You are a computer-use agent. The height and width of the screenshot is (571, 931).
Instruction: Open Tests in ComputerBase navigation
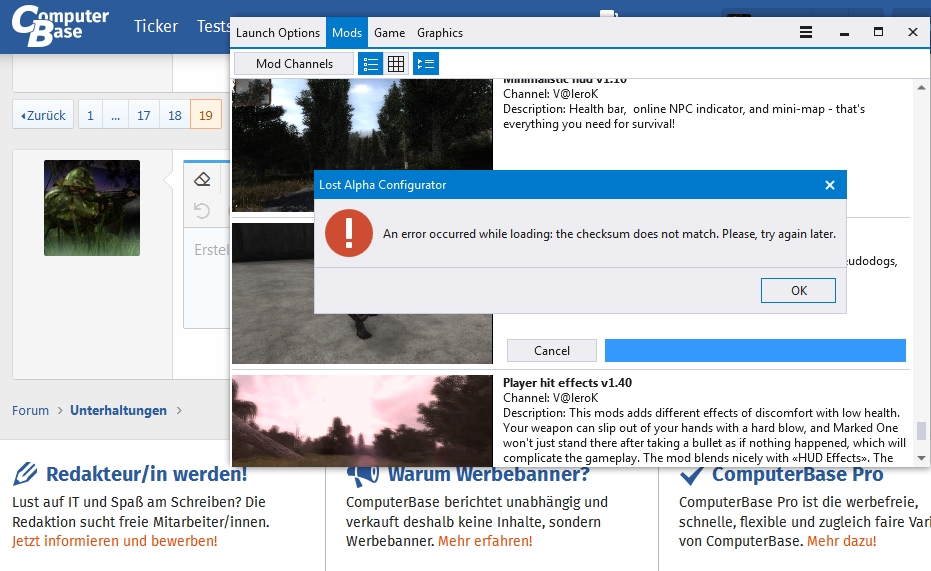tap(213, 26)
